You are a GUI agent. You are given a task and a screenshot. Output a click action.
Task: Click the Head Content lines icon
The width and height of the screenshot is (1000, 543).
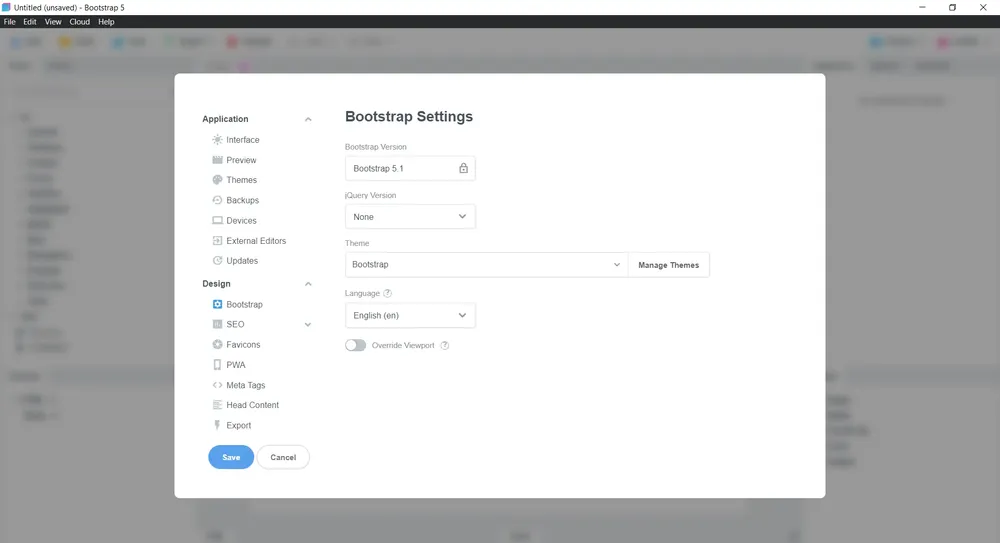[x=217, y=405]
